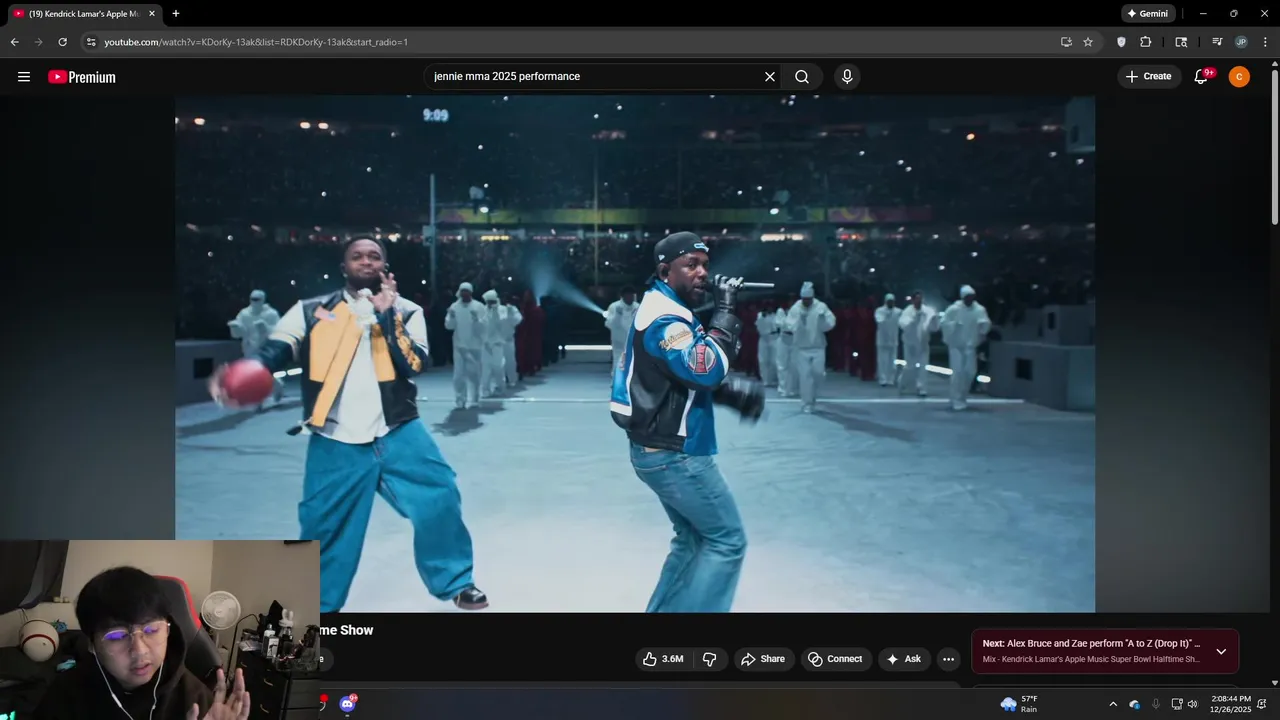
Task: Click the address bar URL
Action: 256,42
